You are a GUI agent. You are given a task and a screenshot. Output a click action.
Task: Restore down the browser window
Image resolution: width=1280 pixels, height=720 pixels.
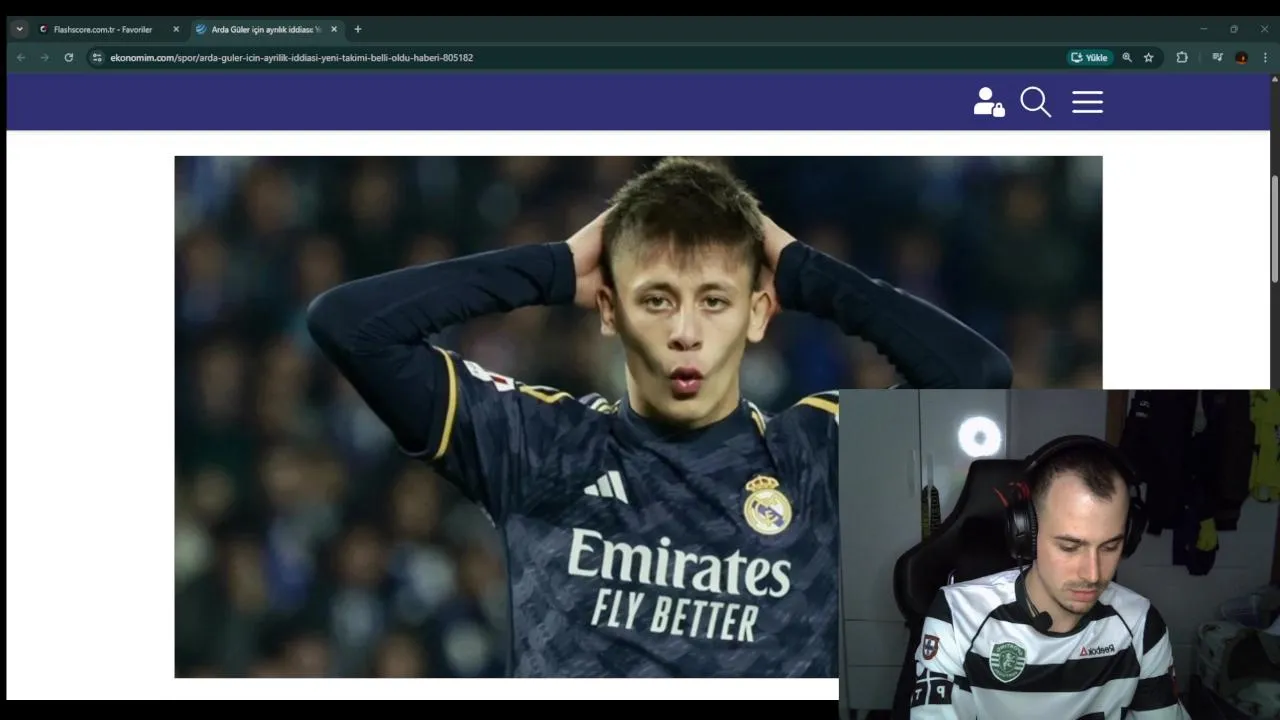(x=1234, y=29)
